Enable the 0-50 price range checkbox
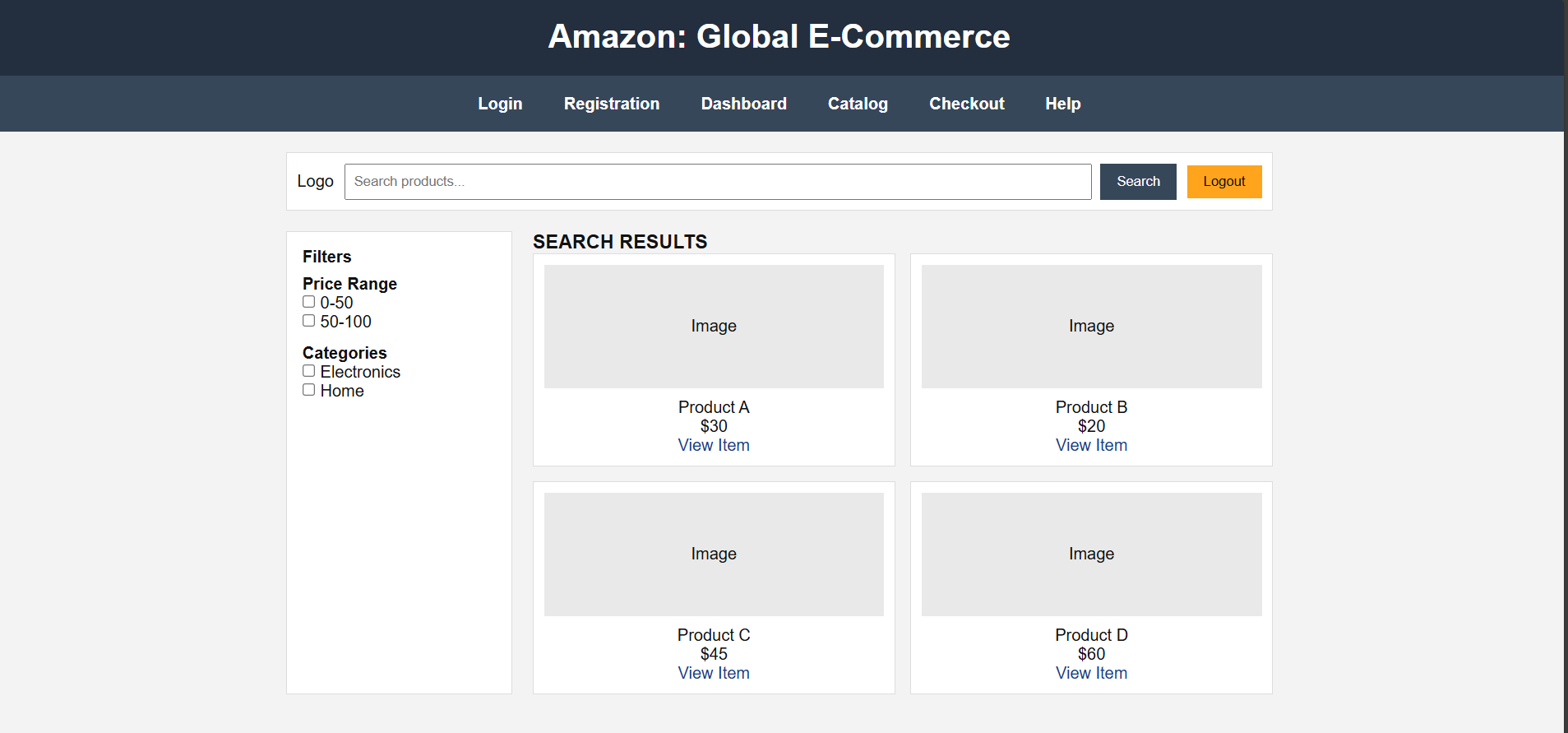This screenshot has width=1568, height=733. click(309, 302)
